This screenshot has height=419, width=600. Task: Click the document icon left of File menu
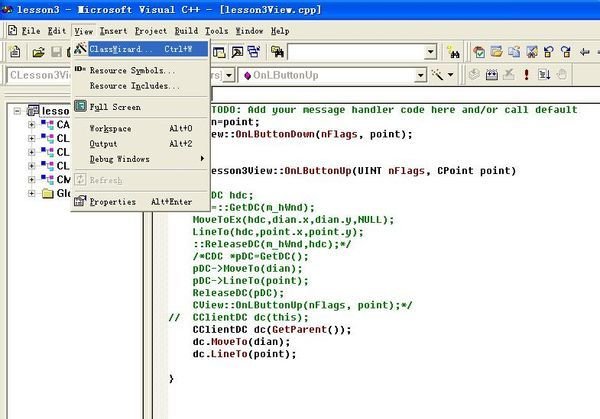[x=12, y=30]
